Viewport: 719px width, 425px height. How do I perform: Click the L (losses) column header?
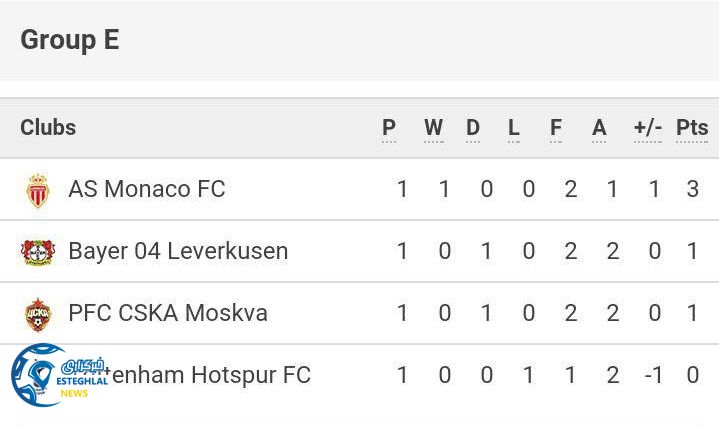[x=514, y=128]
